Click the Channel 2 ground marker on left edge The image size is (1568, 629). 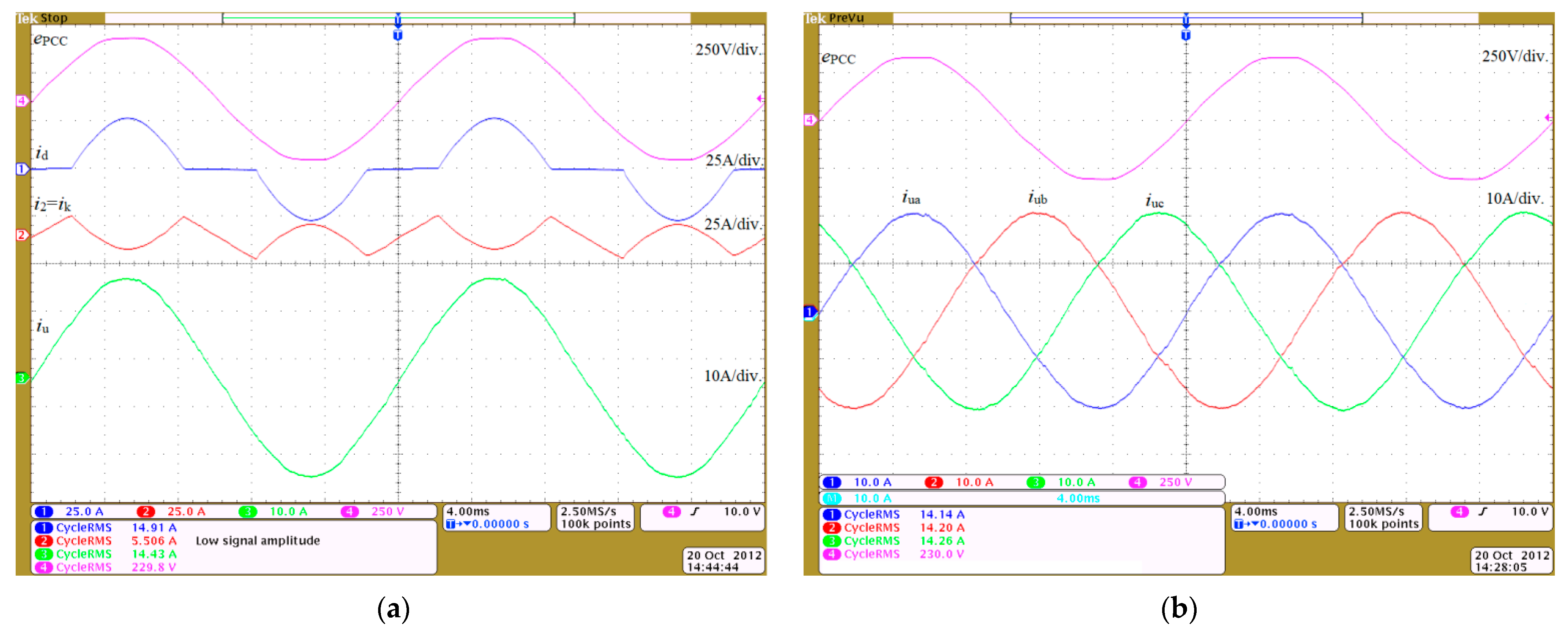click(22, 234)
